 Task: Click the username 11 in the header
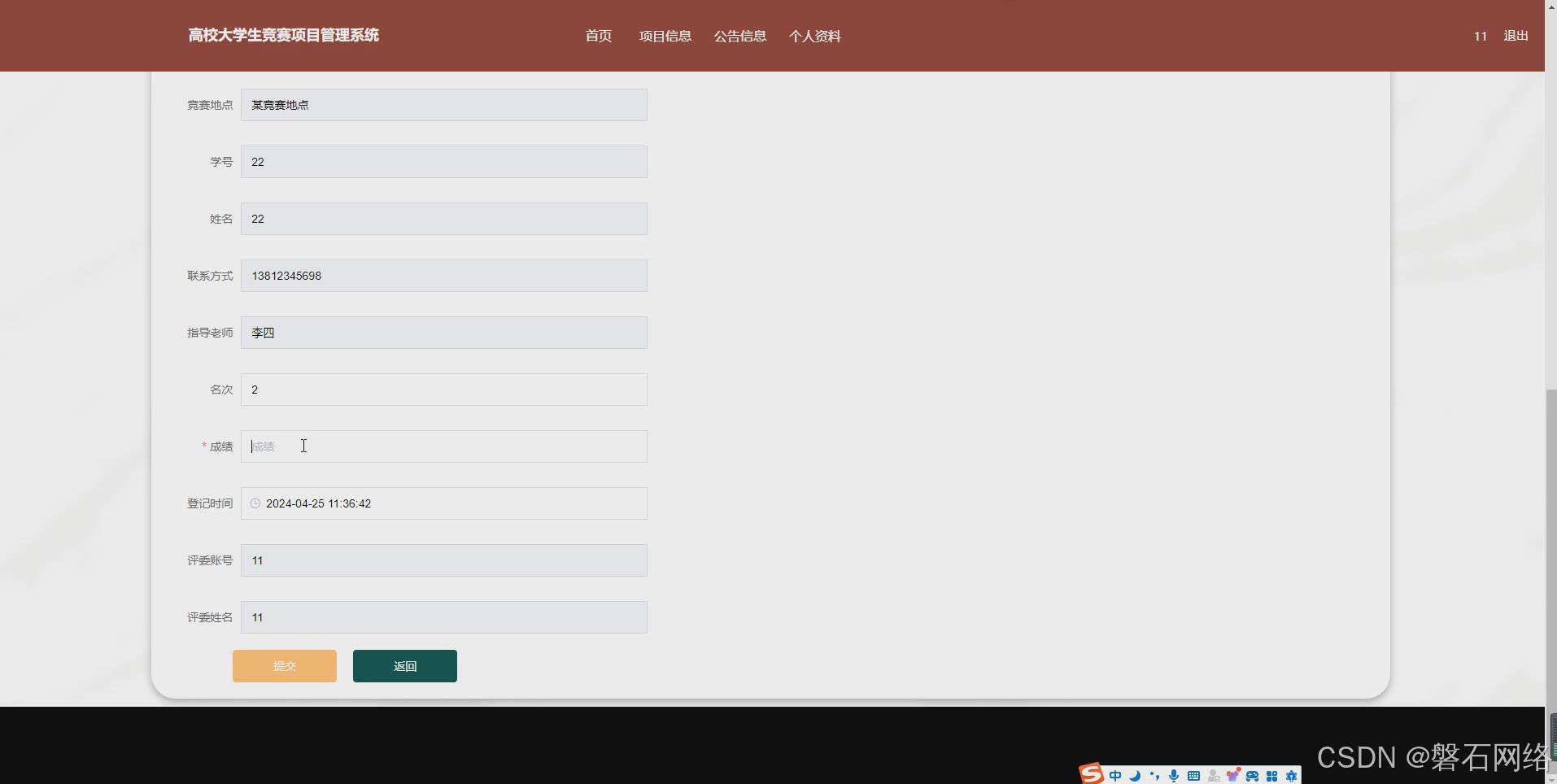[1481, 36]
